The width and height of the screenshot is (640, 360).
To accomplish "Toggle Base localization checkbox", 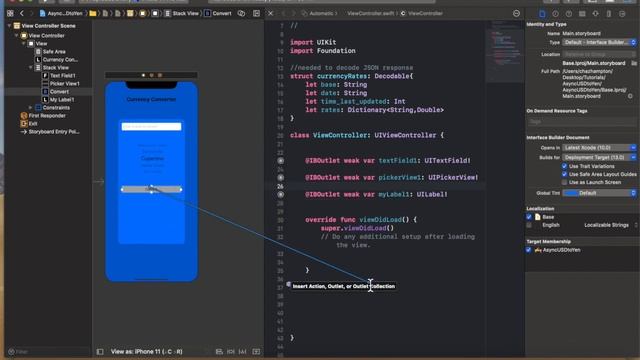I will 529,217.
